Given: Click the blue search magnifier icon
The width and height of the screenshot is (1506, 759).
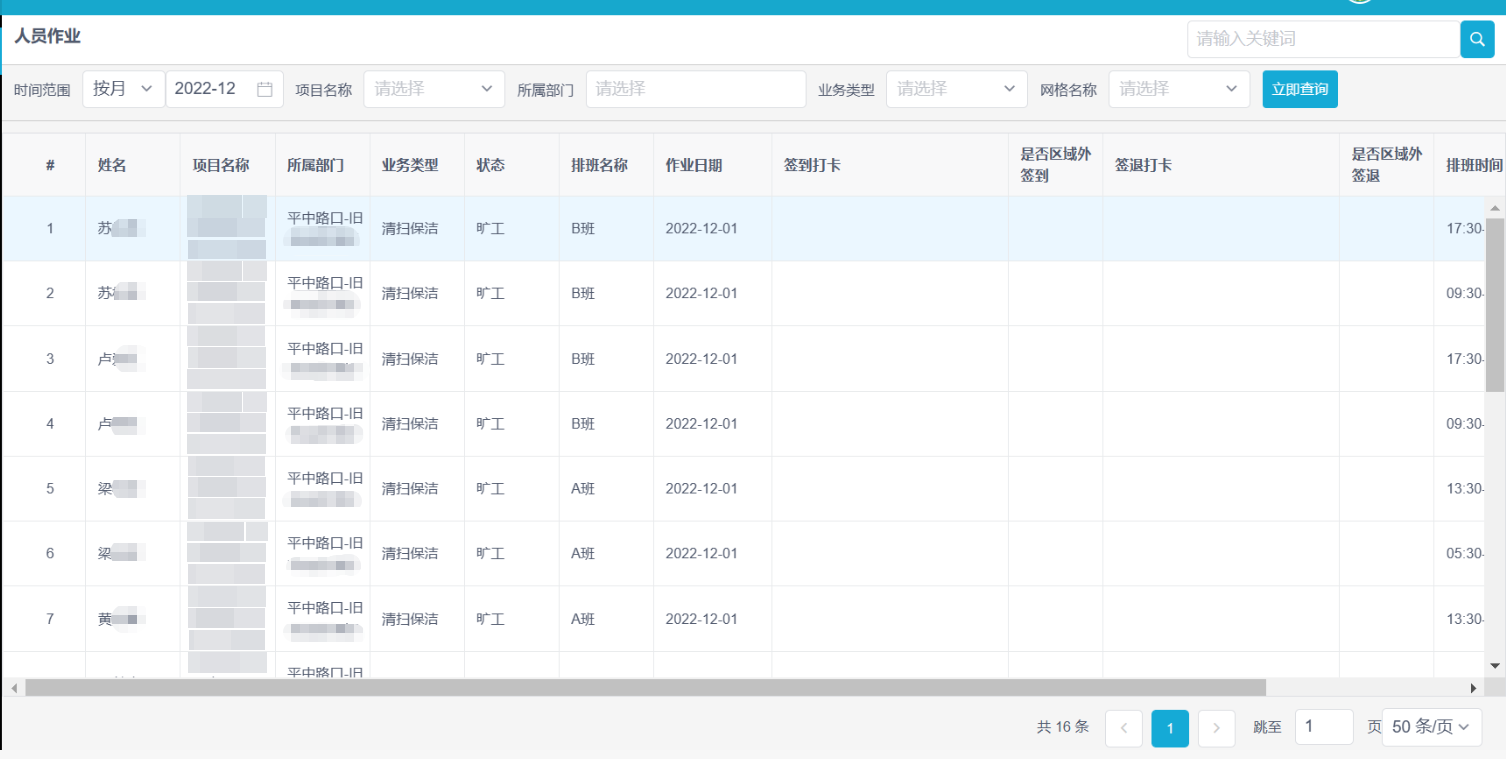Looking at the screenshot, I should click(x=1477, y=39).
